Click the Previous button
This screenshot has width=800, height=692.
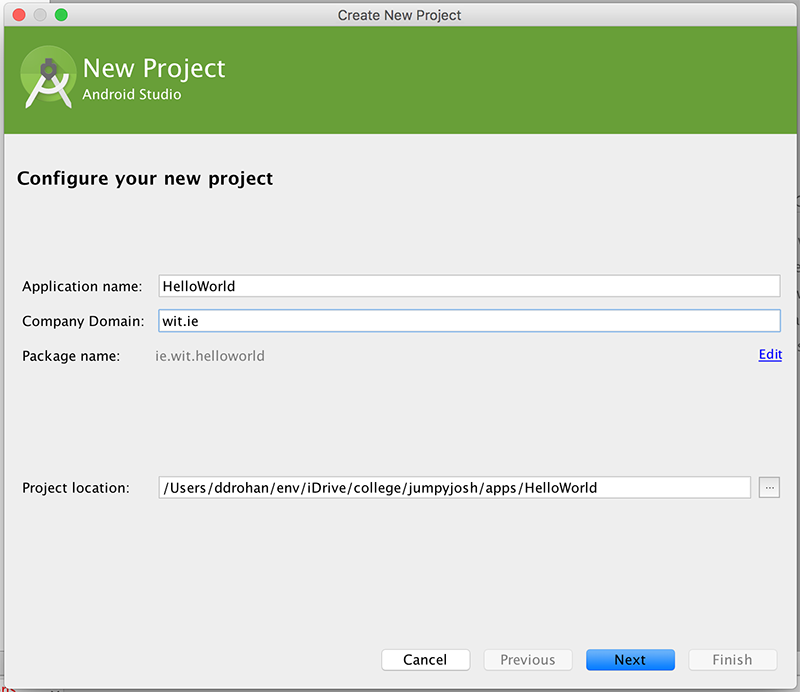pyautogui.click(x=528, y=660)
